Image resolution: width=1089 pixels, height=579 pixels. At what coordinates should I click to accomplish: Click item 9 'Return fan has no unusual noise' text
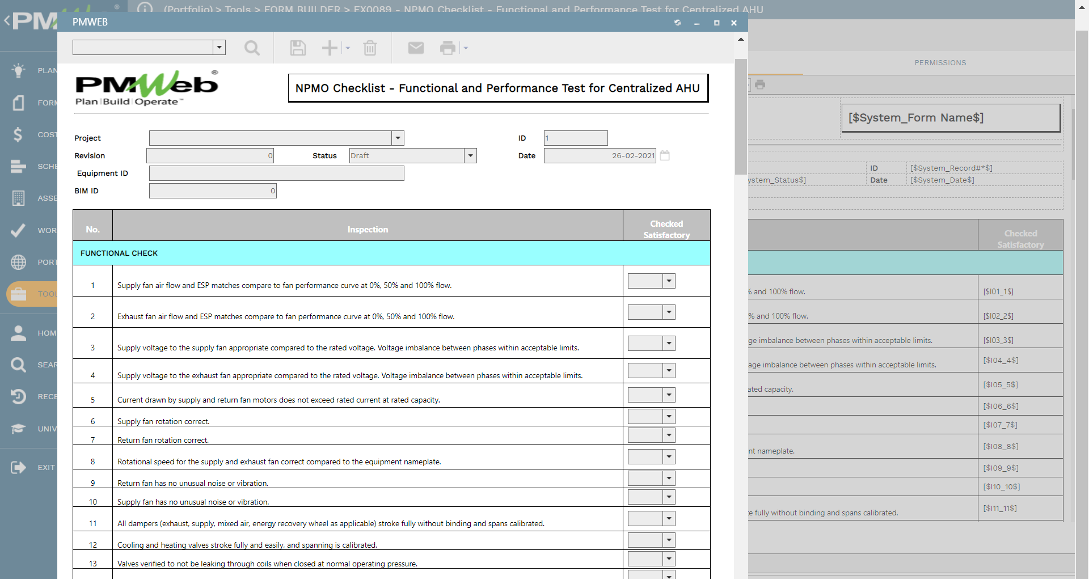(x=192, y=483)
